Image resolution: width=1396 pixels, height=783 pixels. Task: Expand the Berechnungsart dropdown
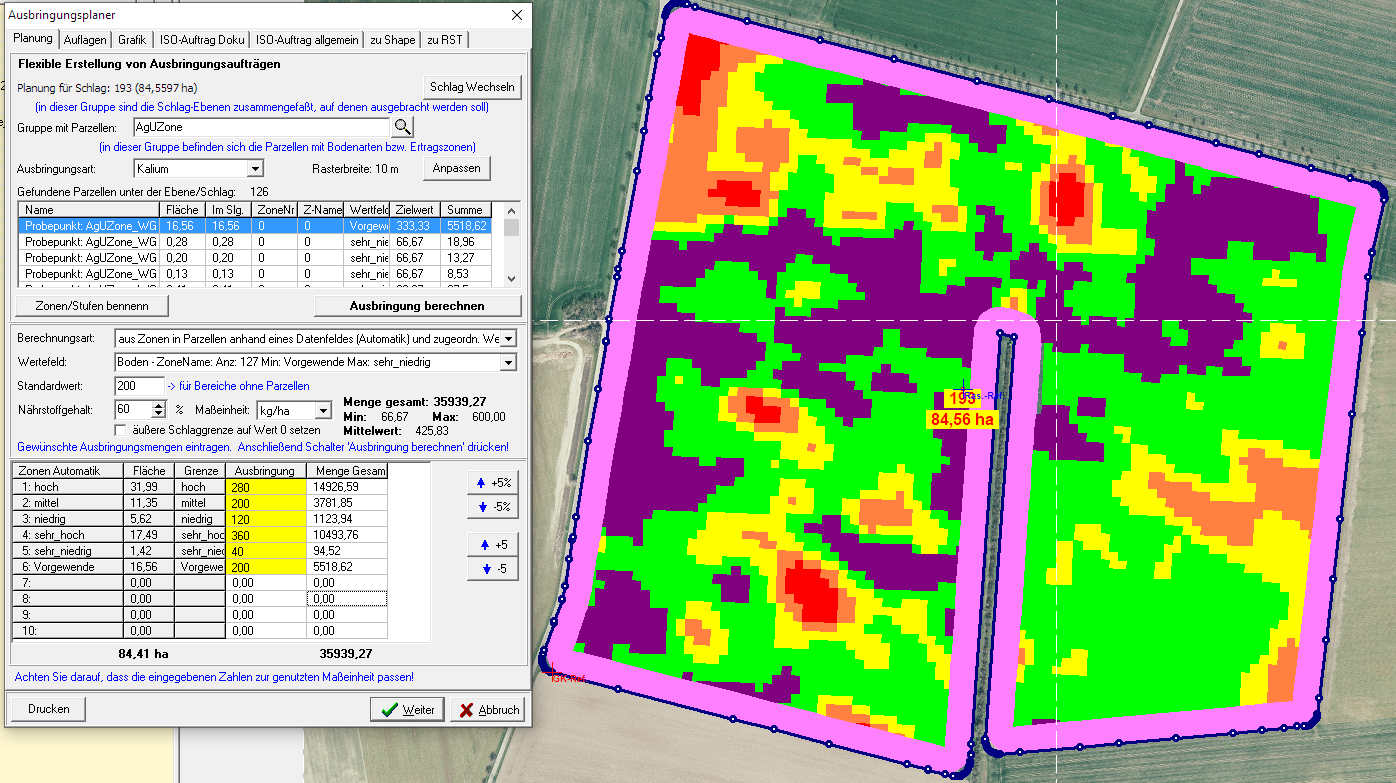point(507,338)
